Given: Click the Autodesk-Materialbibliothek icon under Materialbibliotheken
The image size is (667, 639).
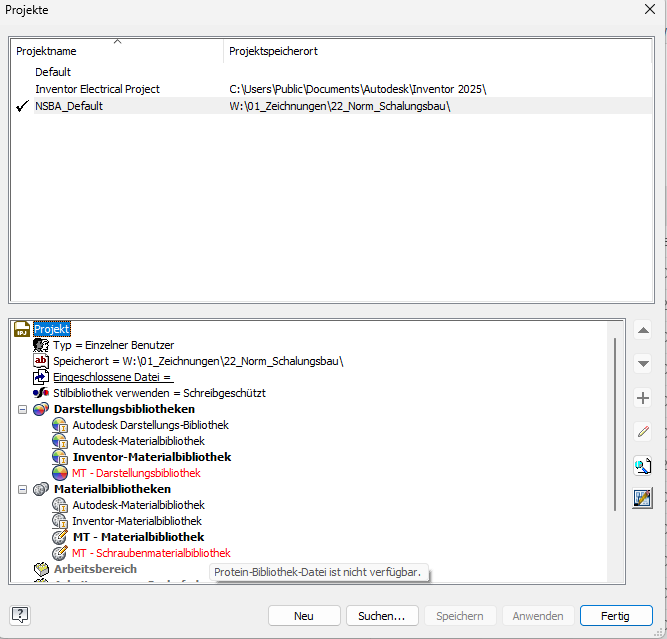Looking at the screenshot, I should pos(60,505).
